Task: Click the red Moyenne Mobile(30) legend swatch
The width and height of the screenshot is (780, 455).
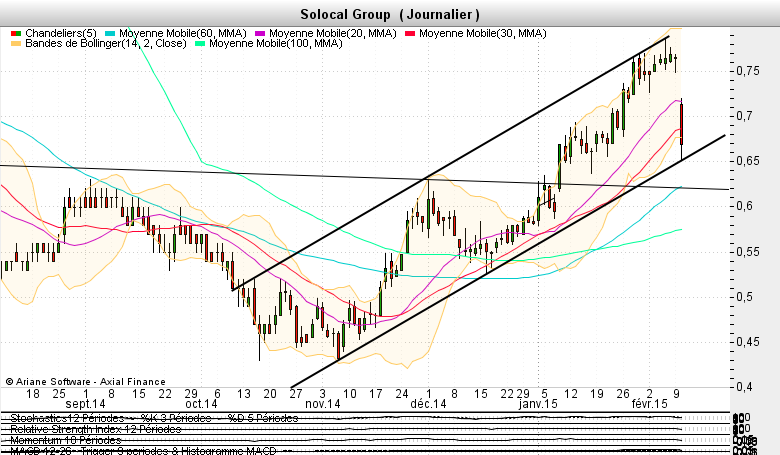Action: click(x=410, y=33)
